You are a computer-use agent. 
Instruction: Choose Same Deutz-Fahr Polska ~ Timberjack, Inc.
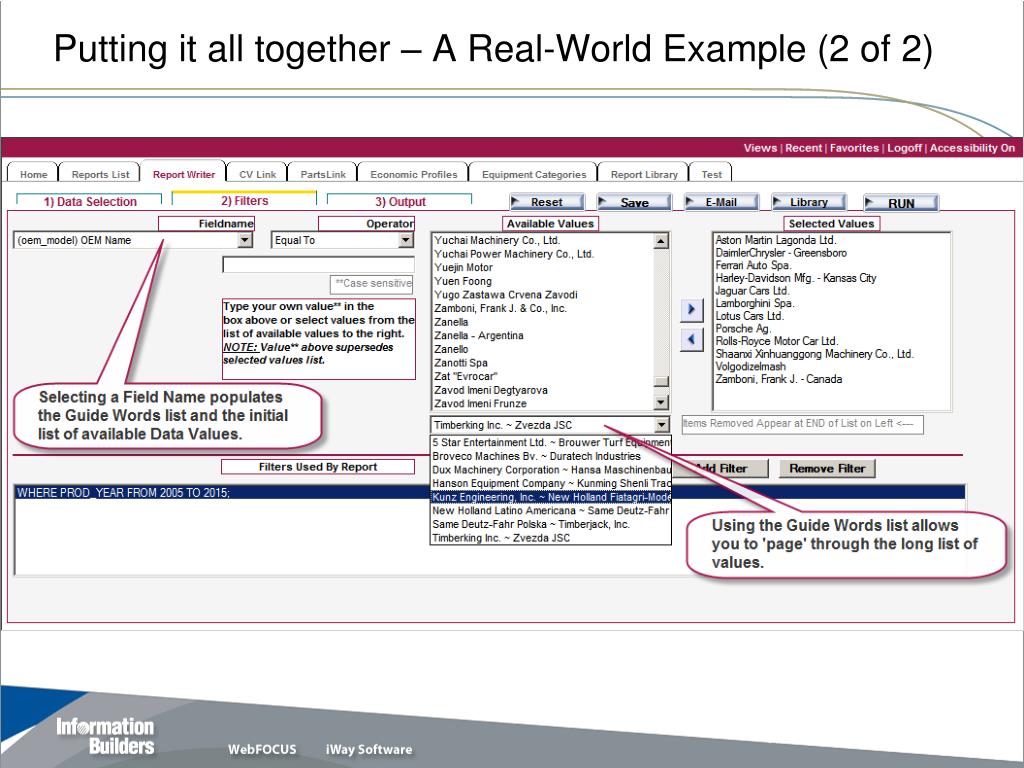point(551,524)
